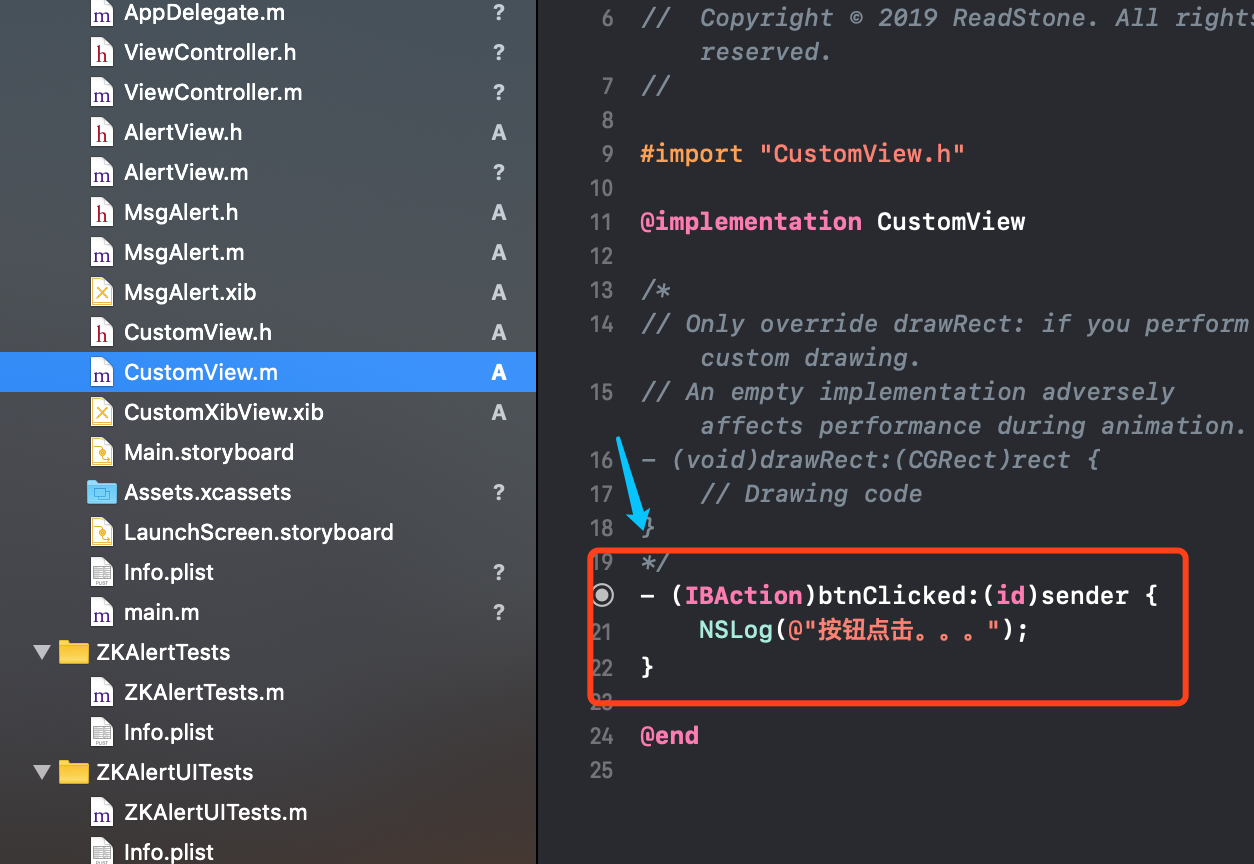Click the AppDelegate.m implementation file icon
Viewport: 1254px width, 864px height.
101,14
